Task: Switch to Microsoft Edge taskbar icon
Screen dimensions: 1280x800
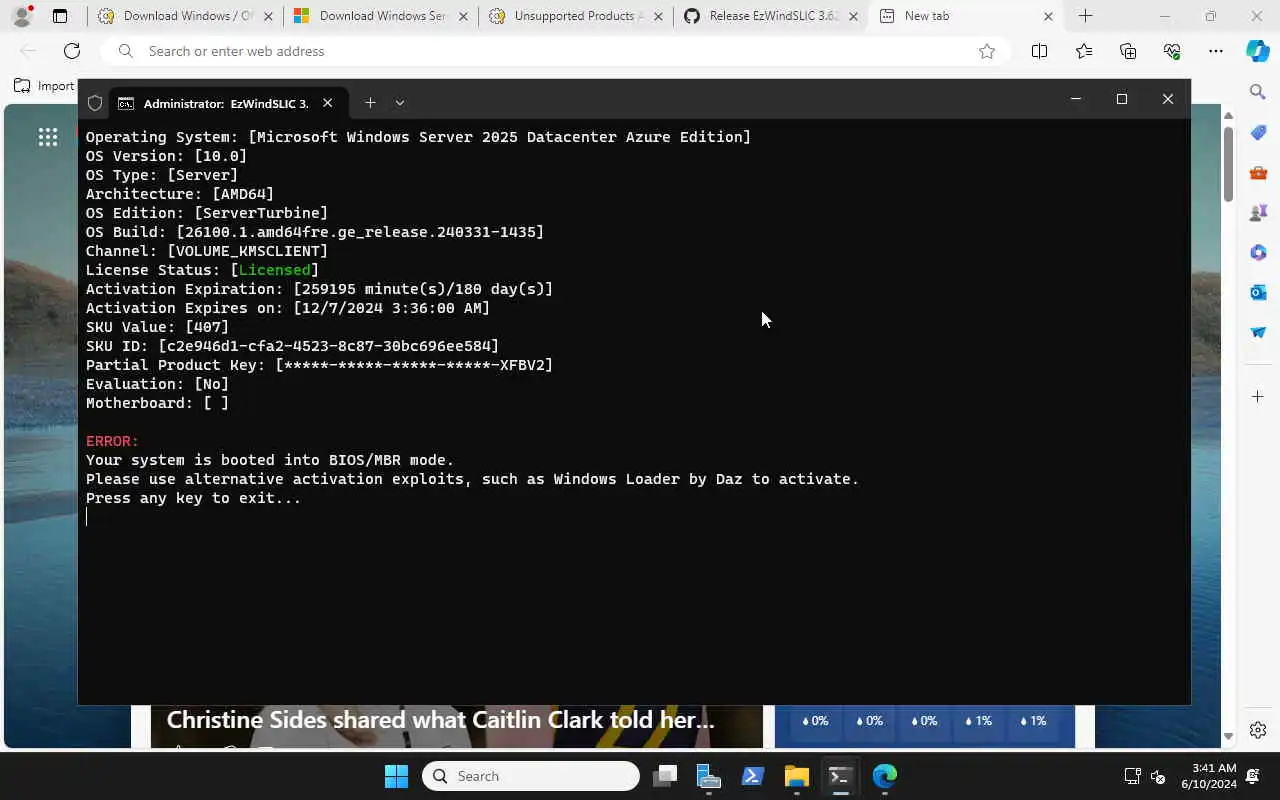Action: tap(885, 776)
